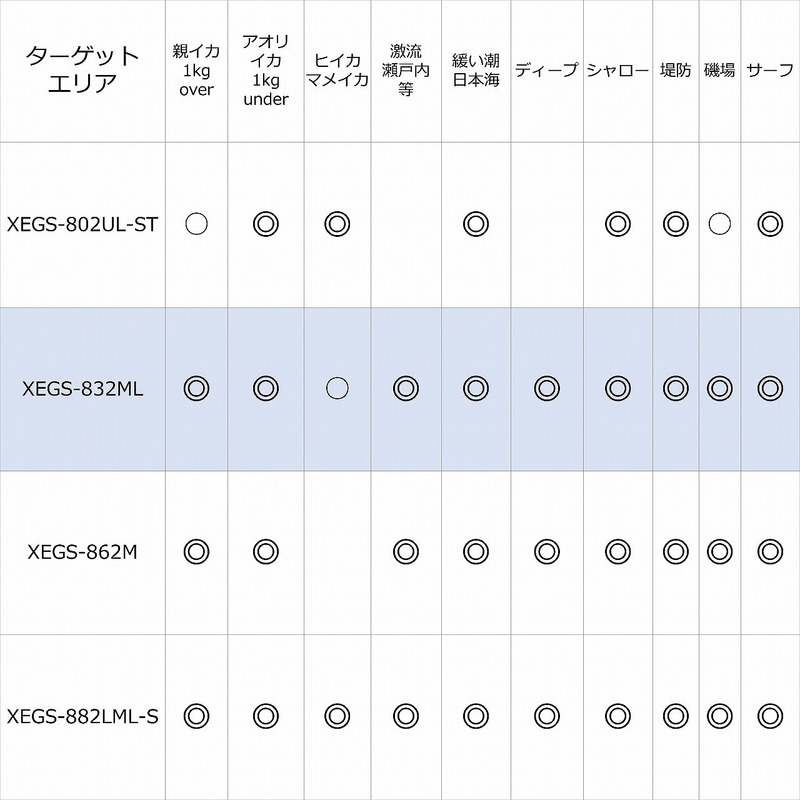Click the double circle for XEGS-882LML-S ヒイカ マメイカ
The height and width of the screenshot is (800, 800).
coord(337,714)
